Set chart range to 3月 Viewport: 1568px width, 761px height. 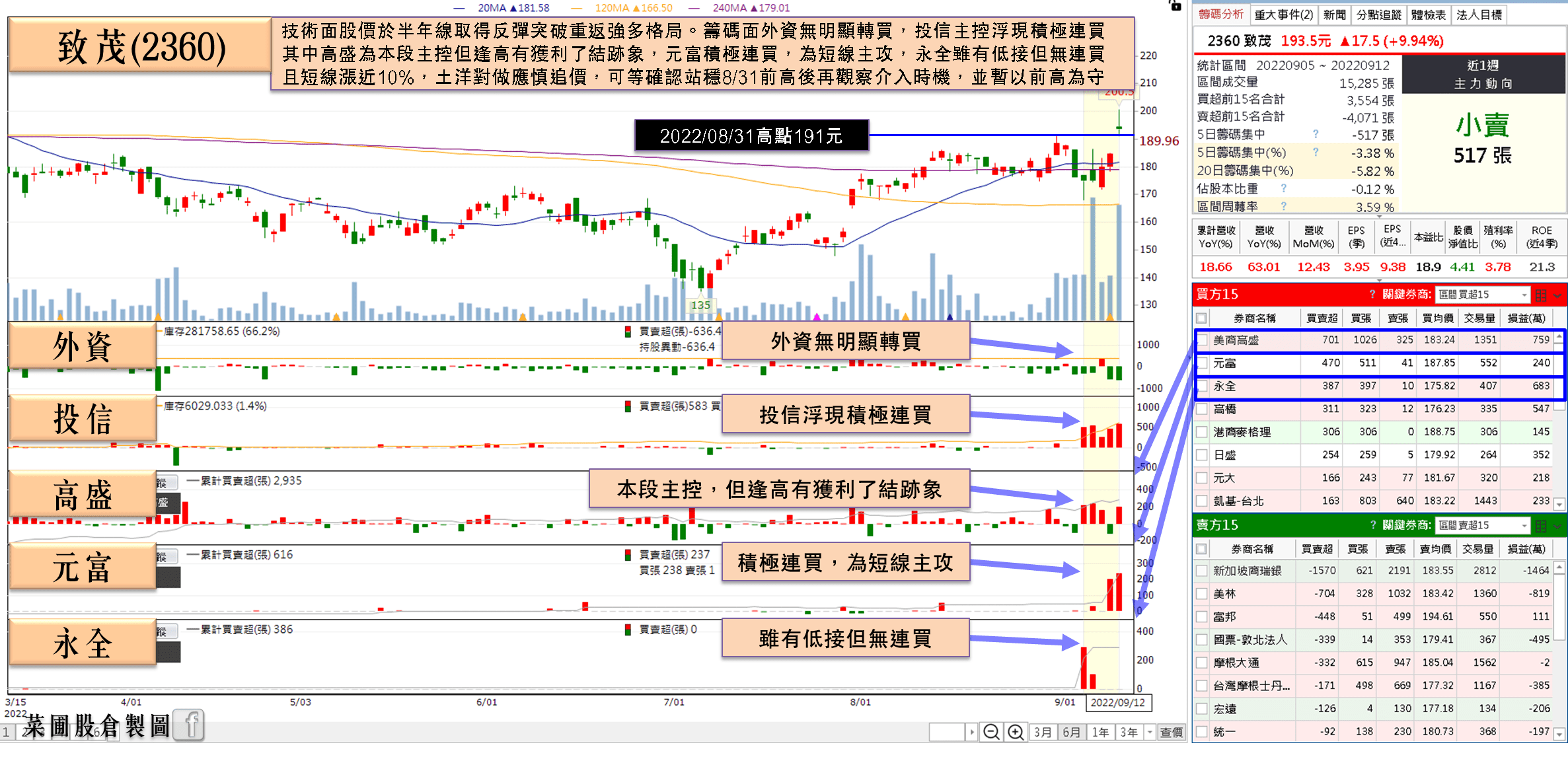pos(1043,732)
